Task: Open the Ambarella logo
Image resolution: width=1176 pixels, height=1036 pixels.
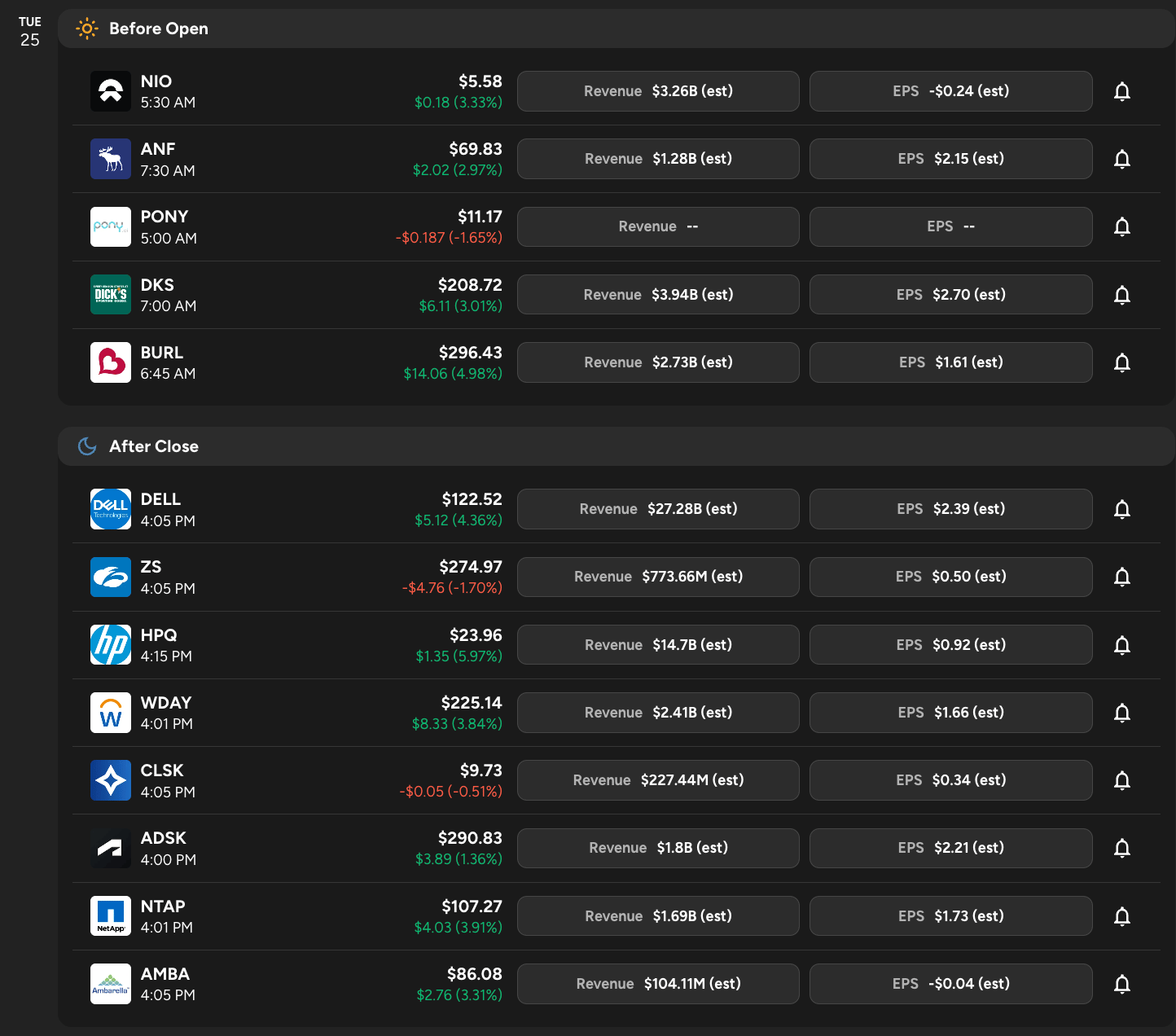Action: tap(111, 984)
